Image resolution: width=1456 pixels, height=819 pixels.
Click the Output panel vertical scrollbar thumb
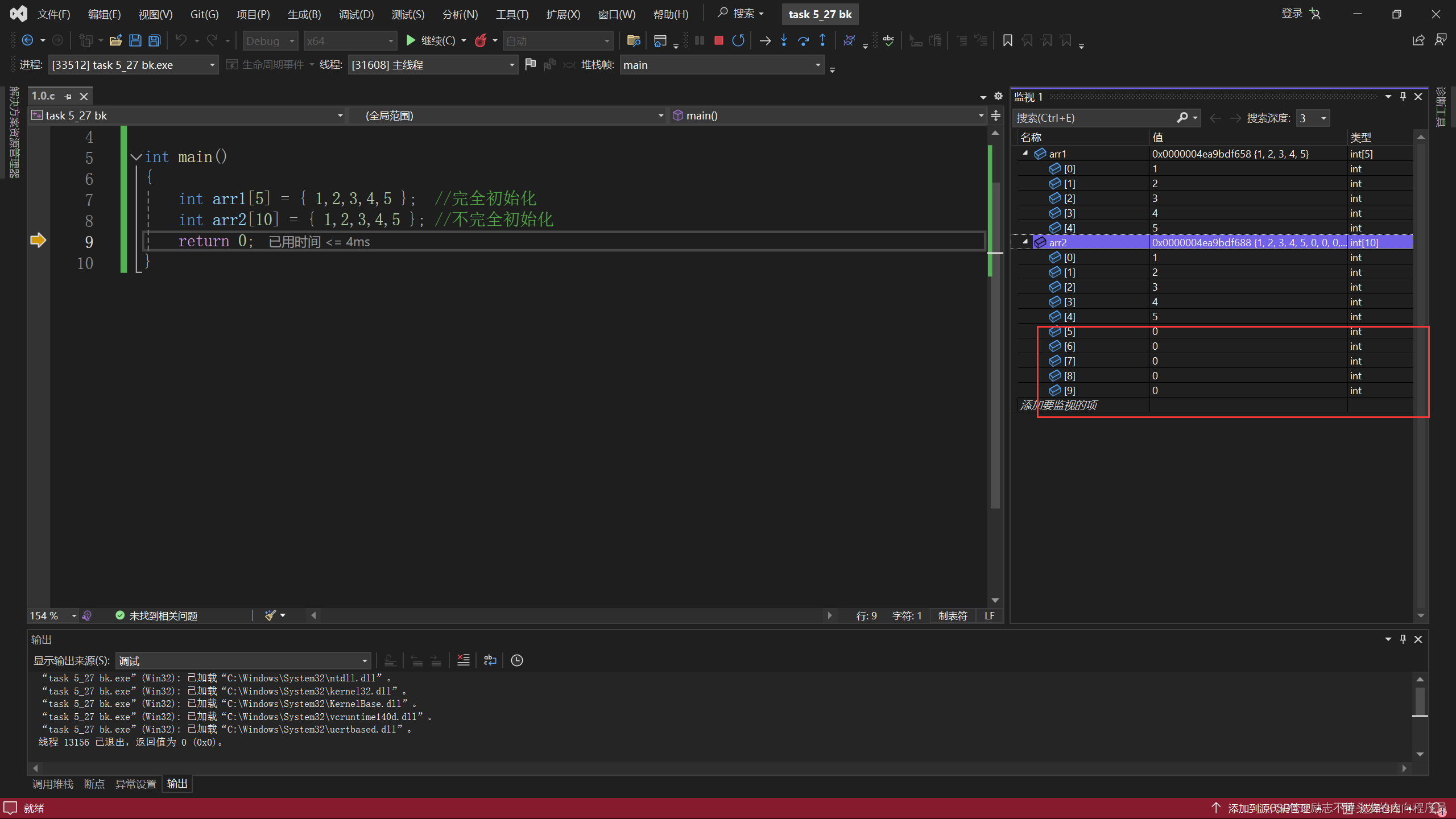[x=1420, y=702]
